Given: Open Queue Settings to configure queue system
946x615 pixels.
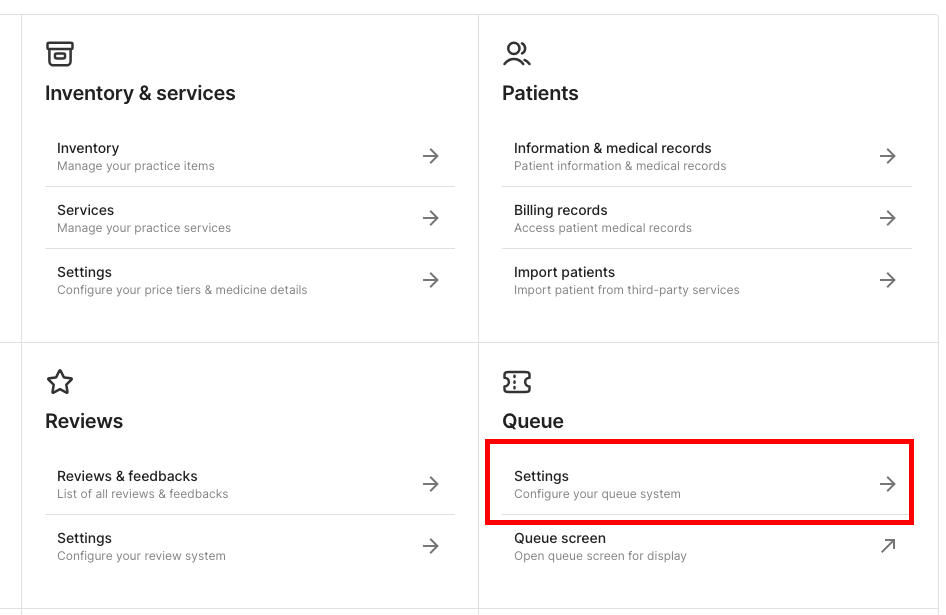Looking at the screenshot, I should [706, 484].
